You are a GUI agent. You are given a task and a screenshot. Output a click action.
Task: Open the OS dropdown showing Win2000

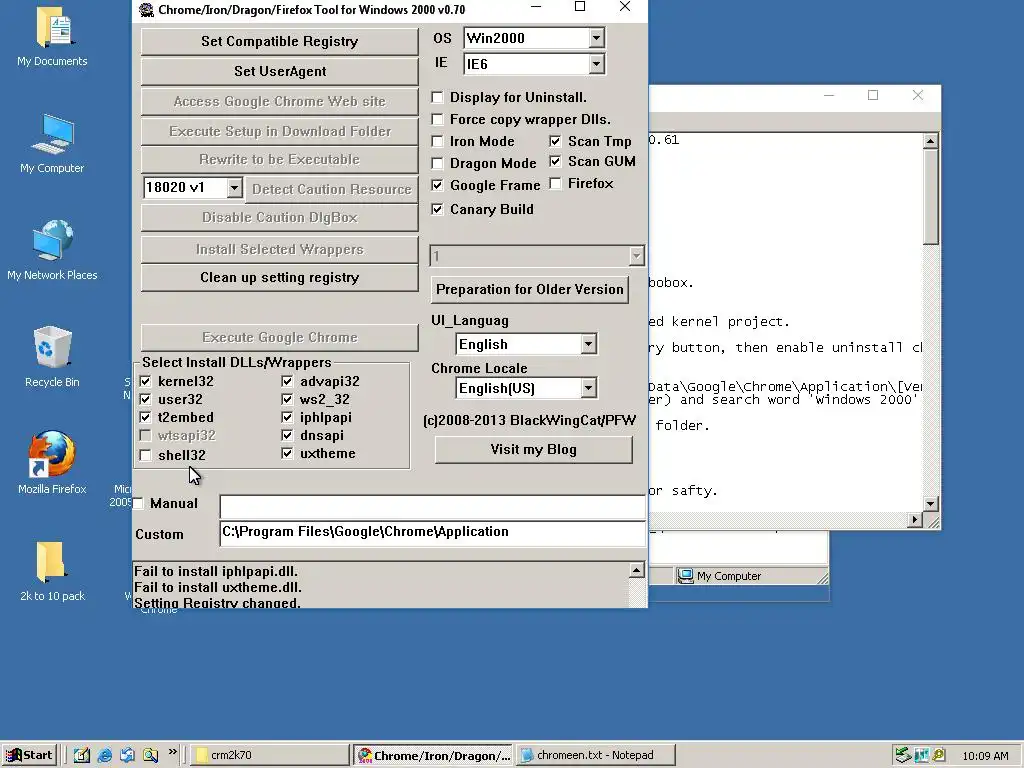pyautogui.click(x=596, y=39)
